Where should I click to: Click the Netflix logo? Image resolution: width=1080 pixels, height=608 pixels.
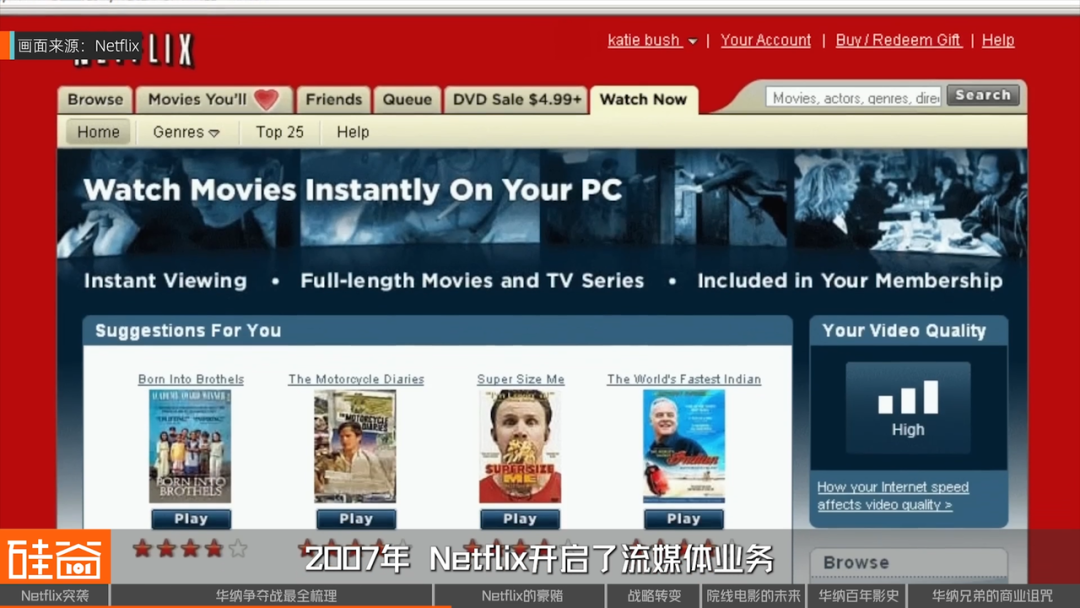[134, 50]
